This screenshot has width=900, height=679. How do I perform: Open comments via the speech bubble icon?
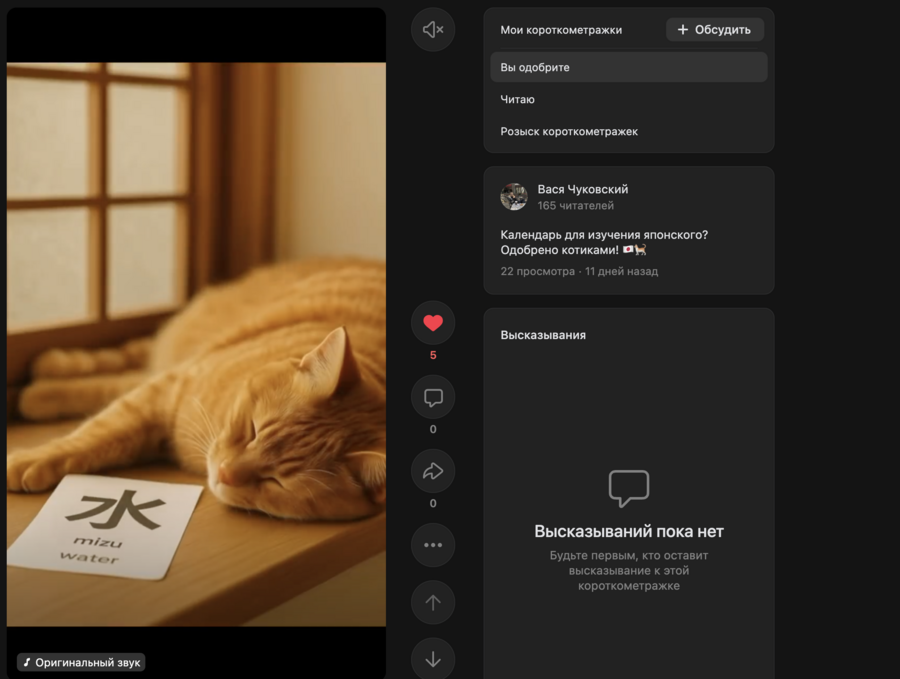point(433,397)
